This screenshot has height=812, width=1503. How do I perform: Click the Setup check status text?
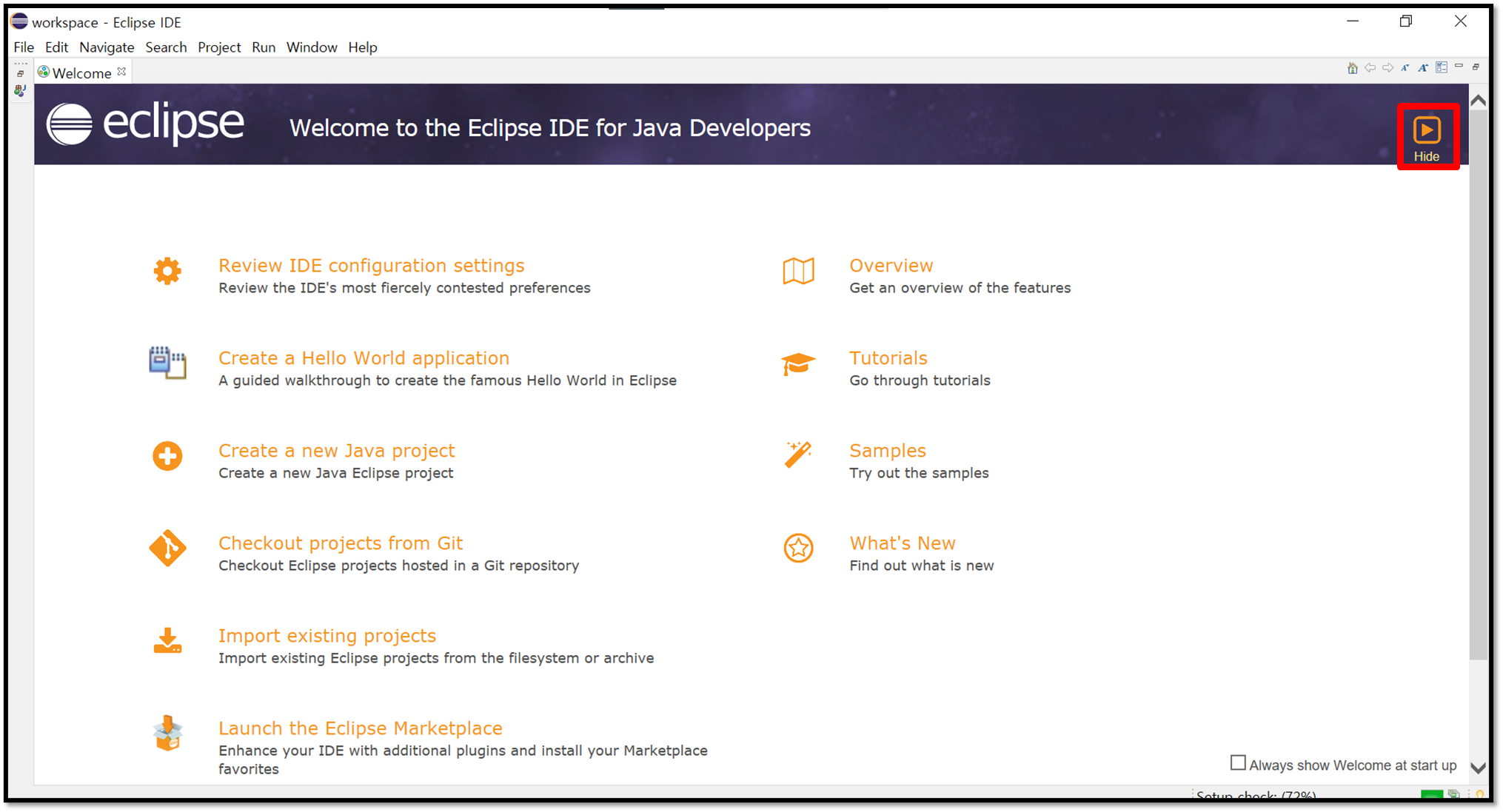tap(1256, 796)
